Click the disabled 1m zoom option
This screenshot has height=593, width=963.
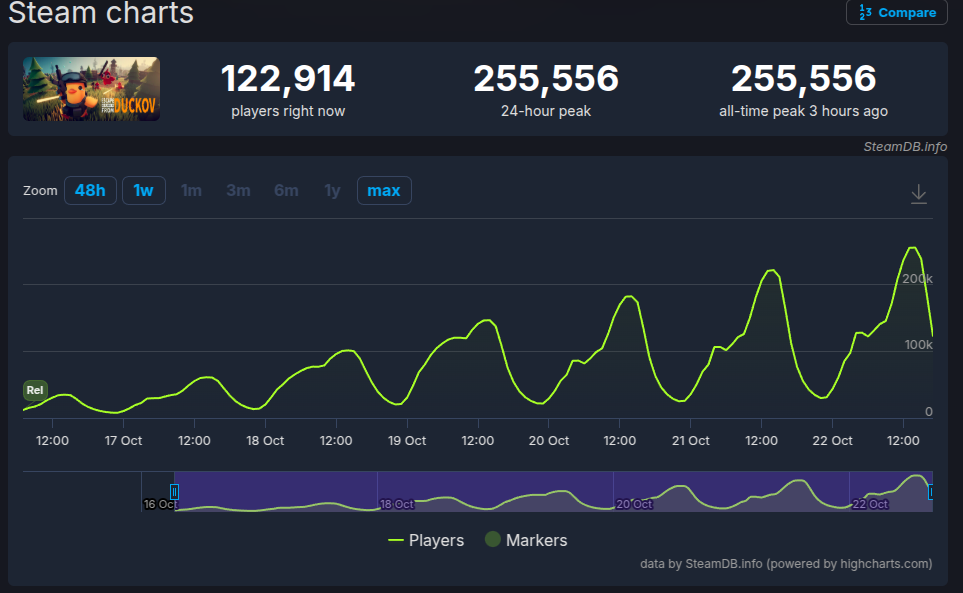pos(191,190)
